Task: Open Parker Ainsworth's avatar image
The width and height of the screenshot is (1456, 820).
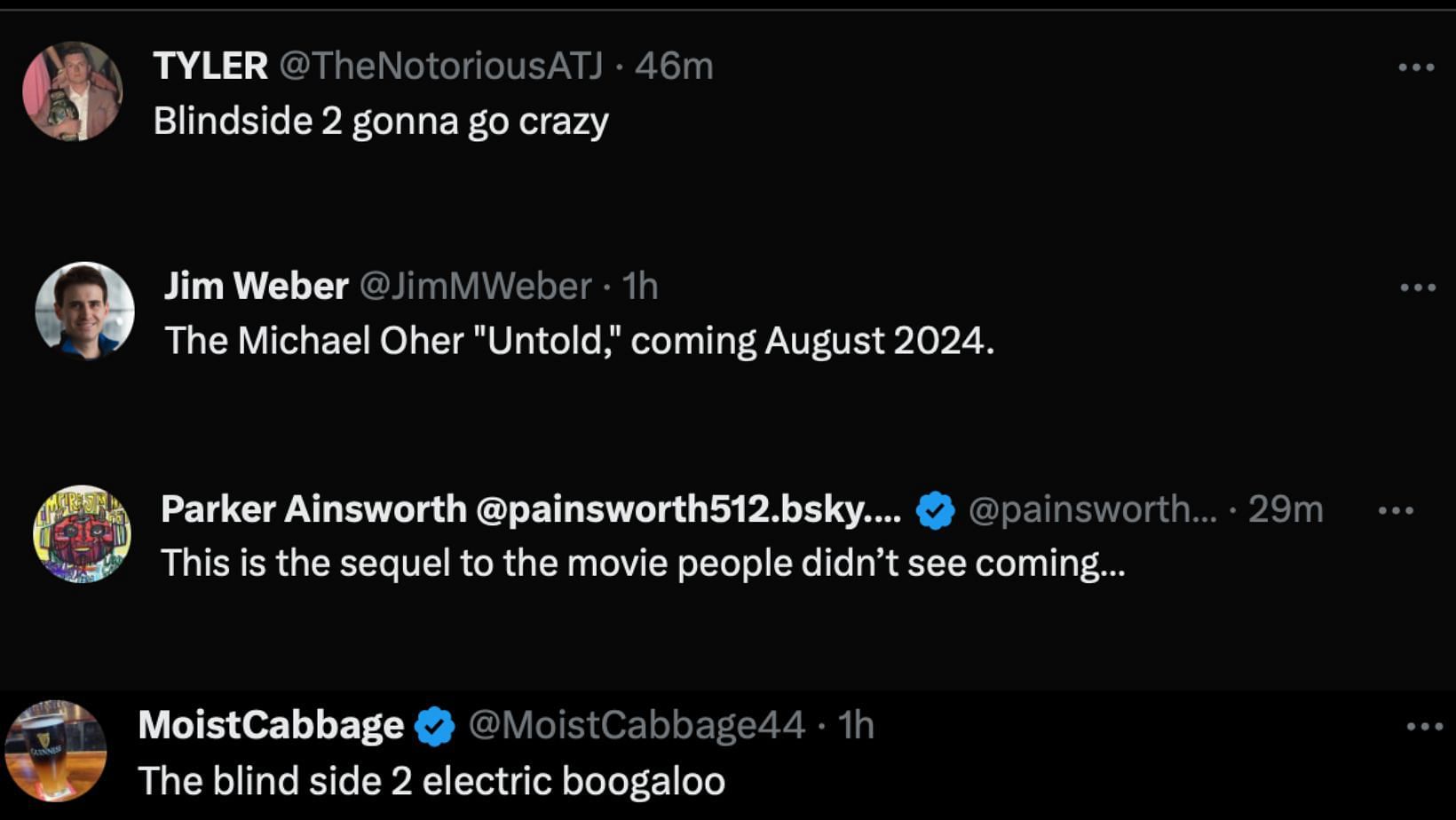Action: pos(82,533)
